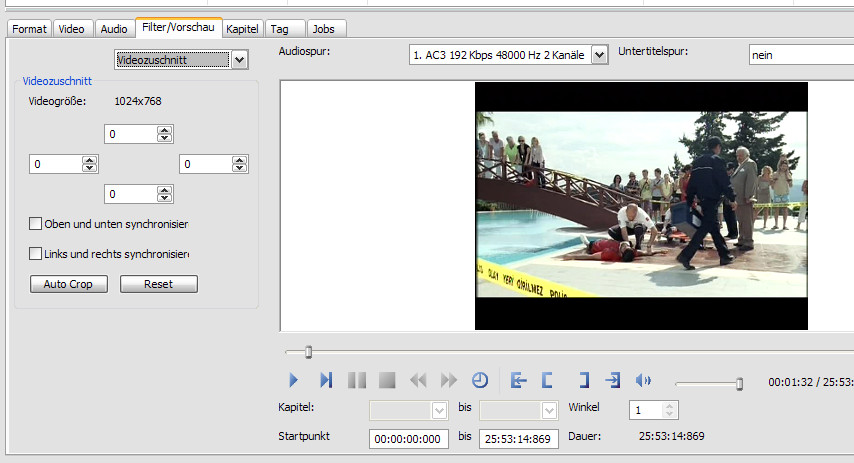
Task: Jump to start marker icon
Action: [x=518, y=380]
